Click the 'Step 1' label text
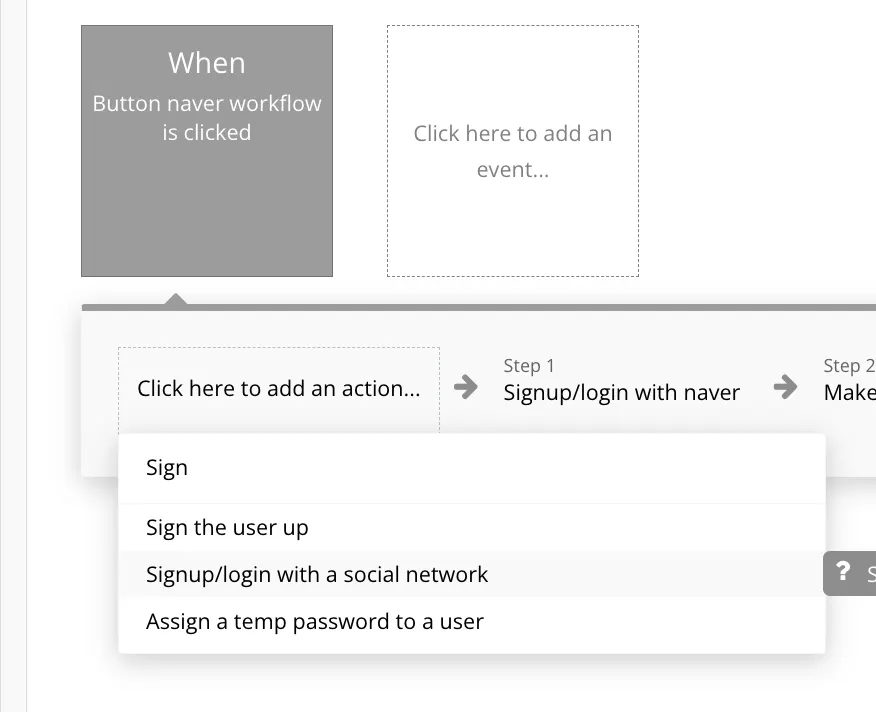Screen dimensions: 876x712 point(529,366)
